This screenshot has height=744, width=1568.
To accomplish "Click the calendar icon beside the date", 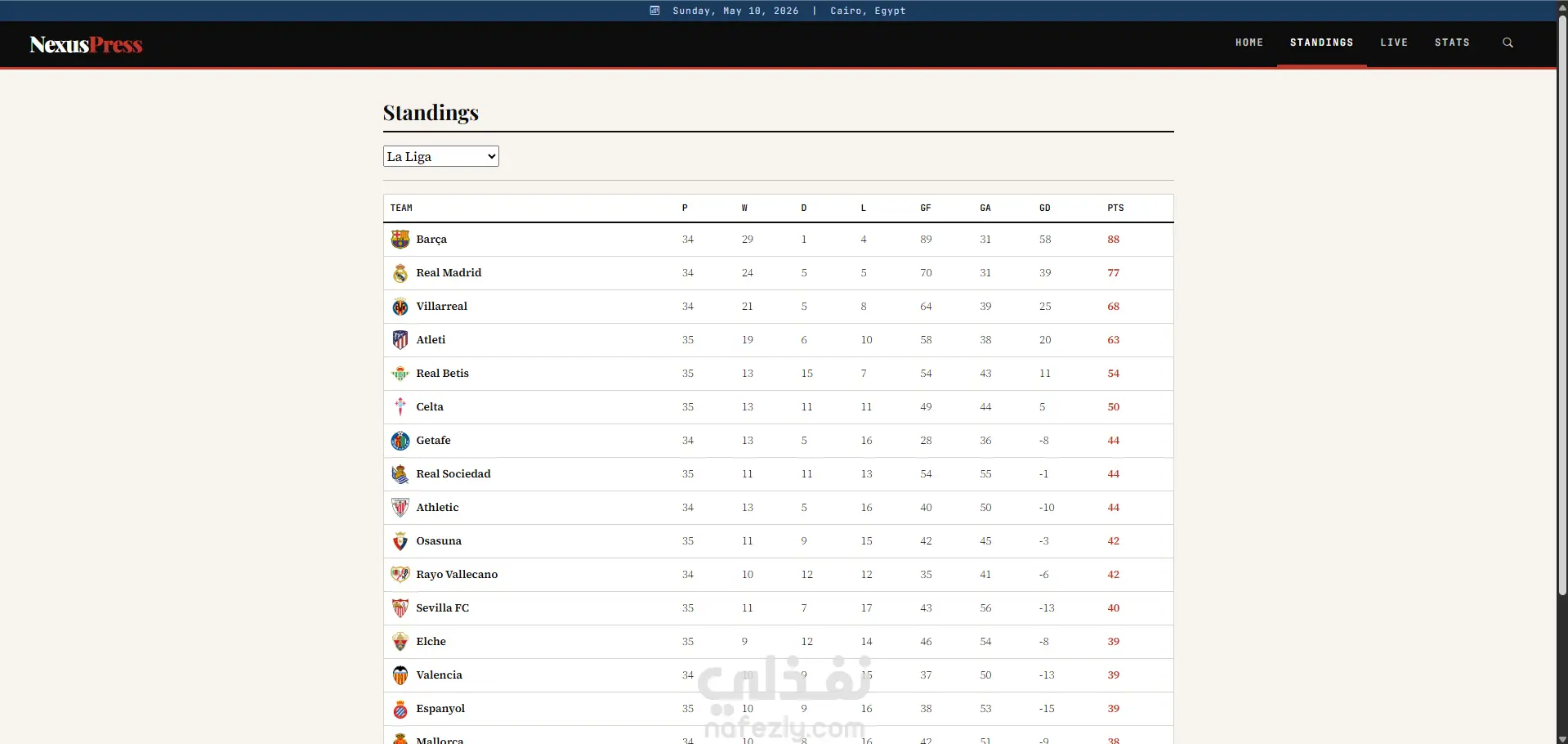I will click(654, 11).
